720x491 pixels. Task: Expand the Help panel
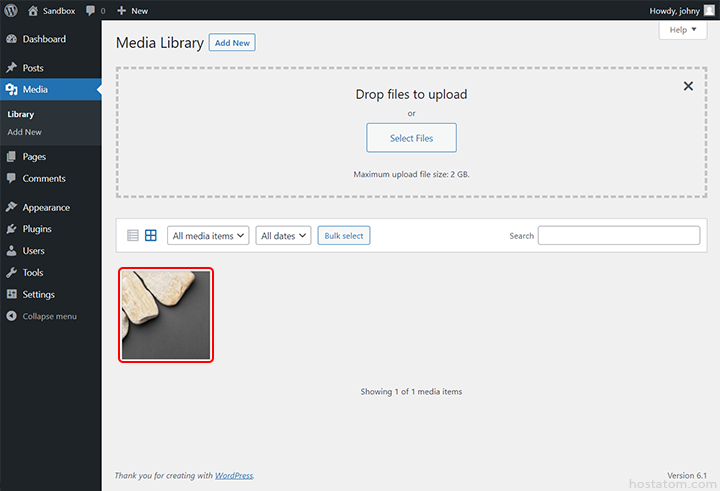(684, 30)
